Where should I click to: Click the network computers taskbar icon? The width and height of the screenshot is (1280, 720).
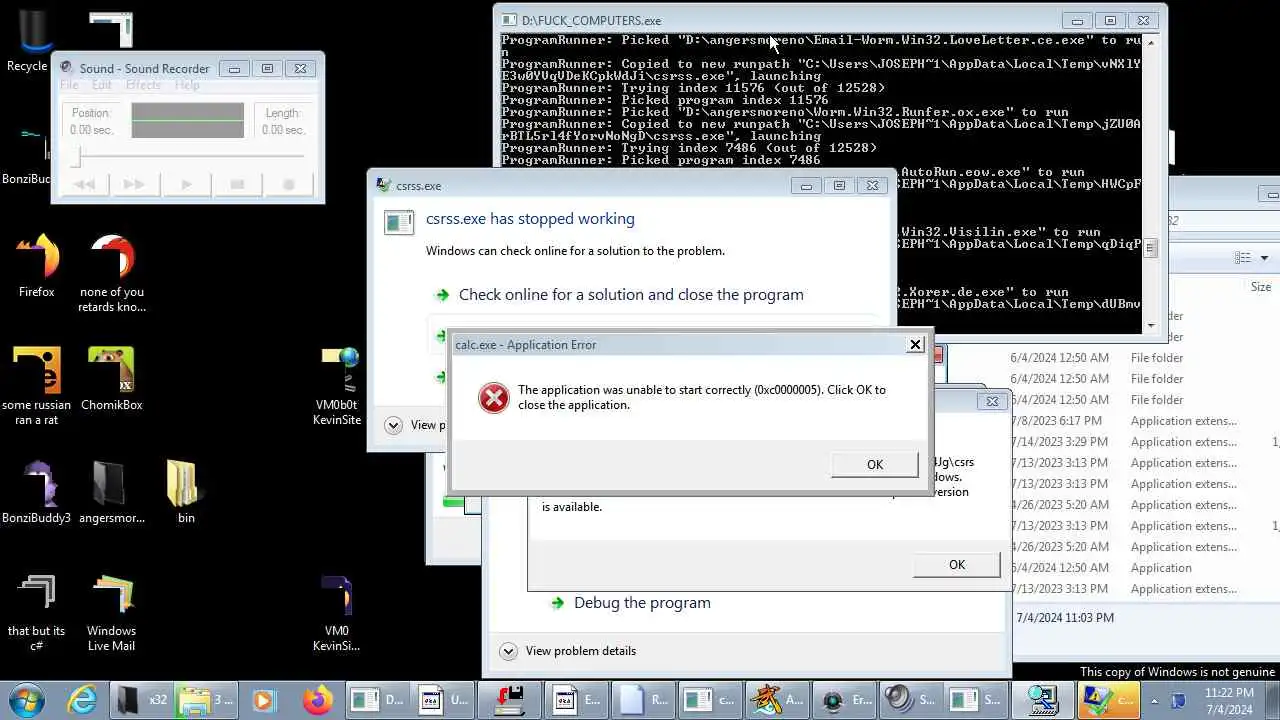click(x=1041, y=699)
